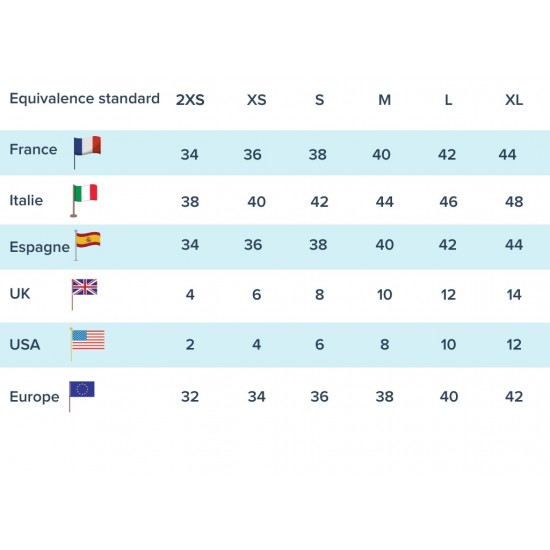This screenshot has height=550, width=550.
Task: Click the Italie flag icon
Action: 84,200
